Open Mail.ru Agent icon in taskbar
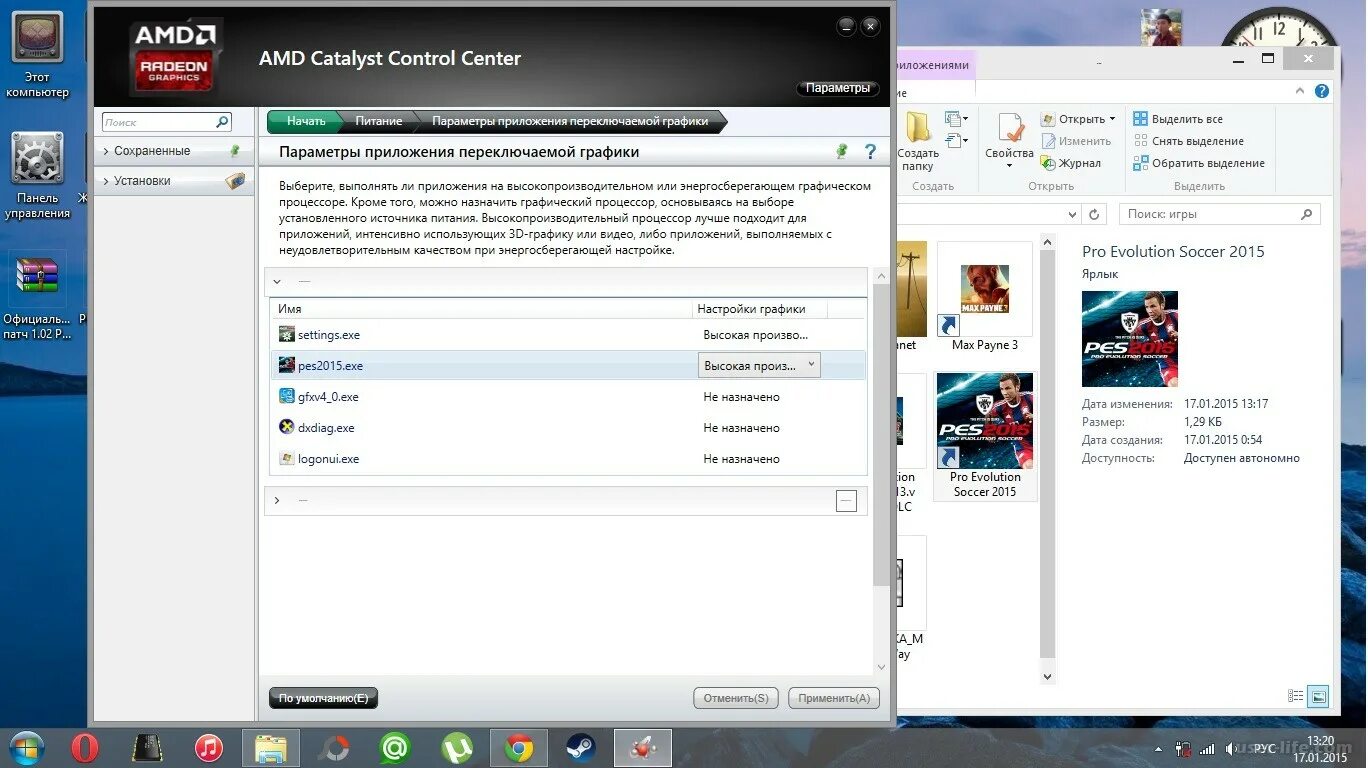The image size is (1368, 768). click(x=395, y=748)
